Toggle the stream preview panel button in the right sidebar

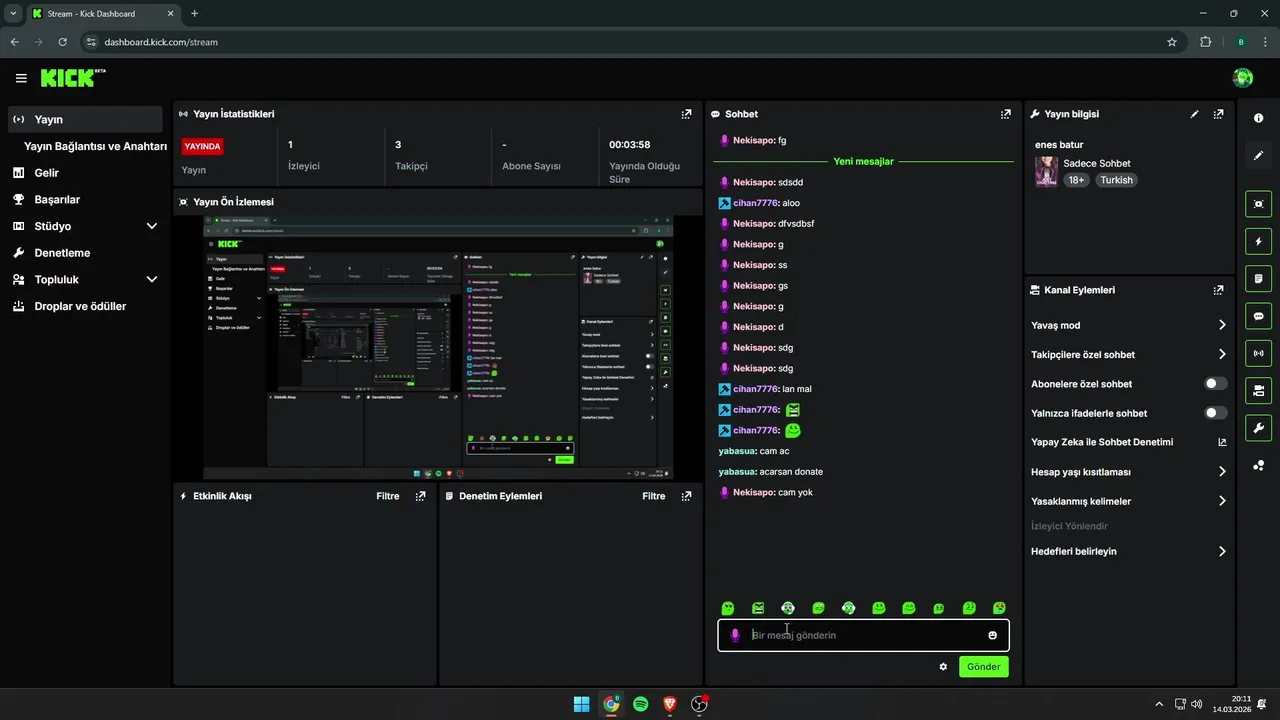pyautogui.click(x=1258, y=204)
